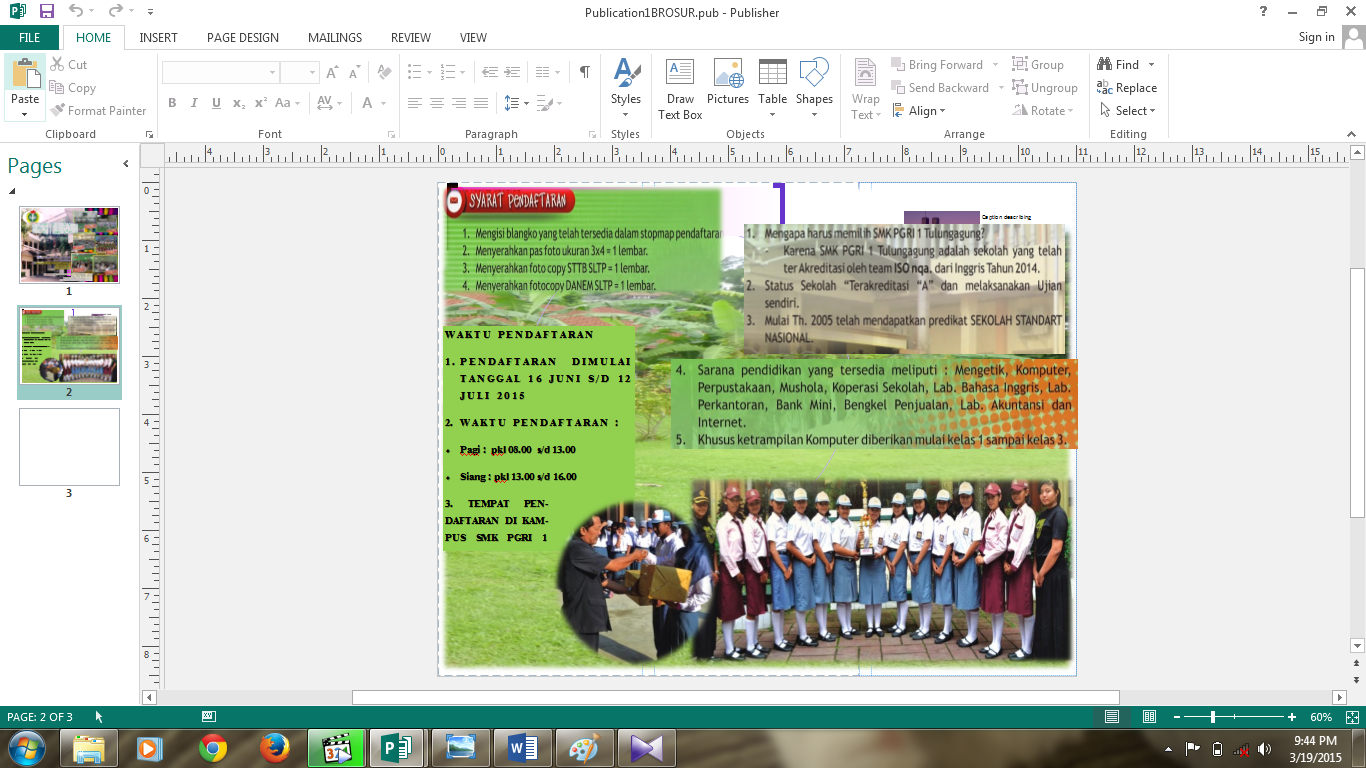Switch to the MAILINGS tab

[335, 37]
